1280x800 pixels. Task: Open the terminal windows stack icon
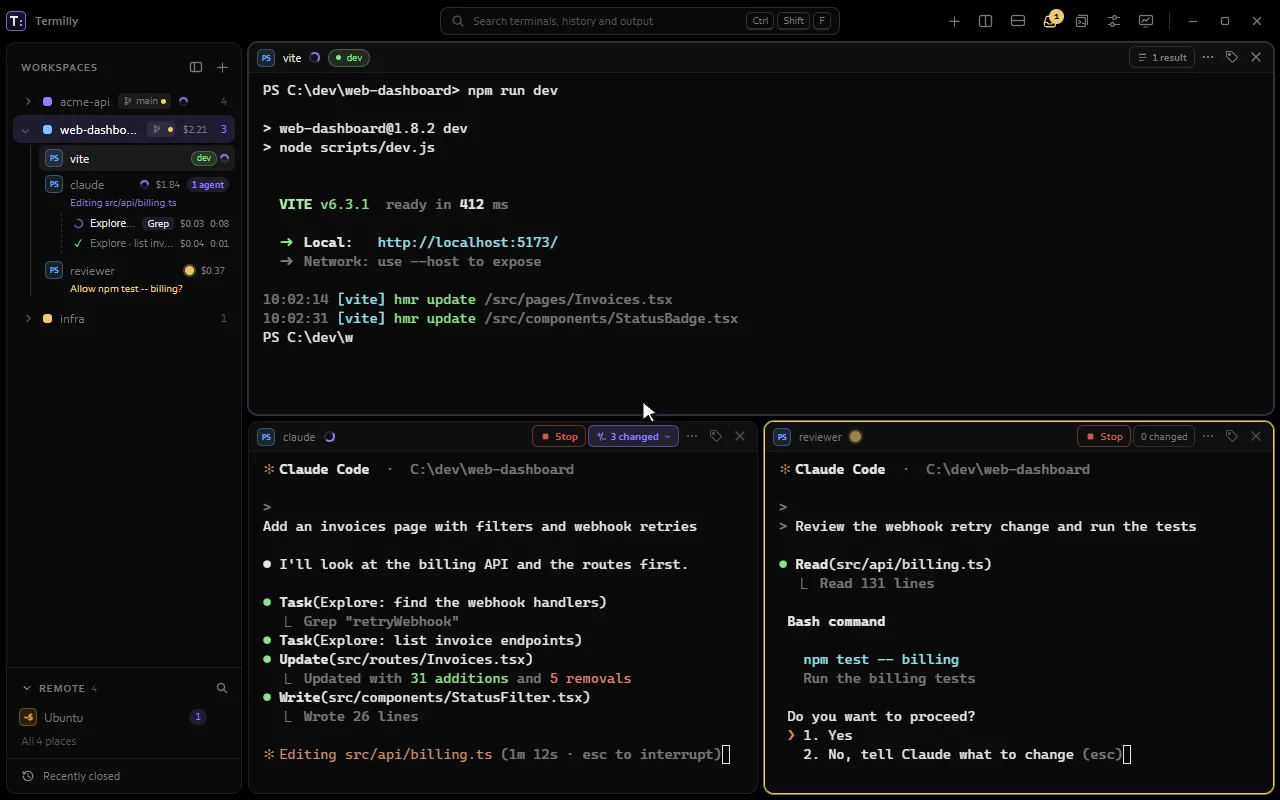pos(1082,21)
